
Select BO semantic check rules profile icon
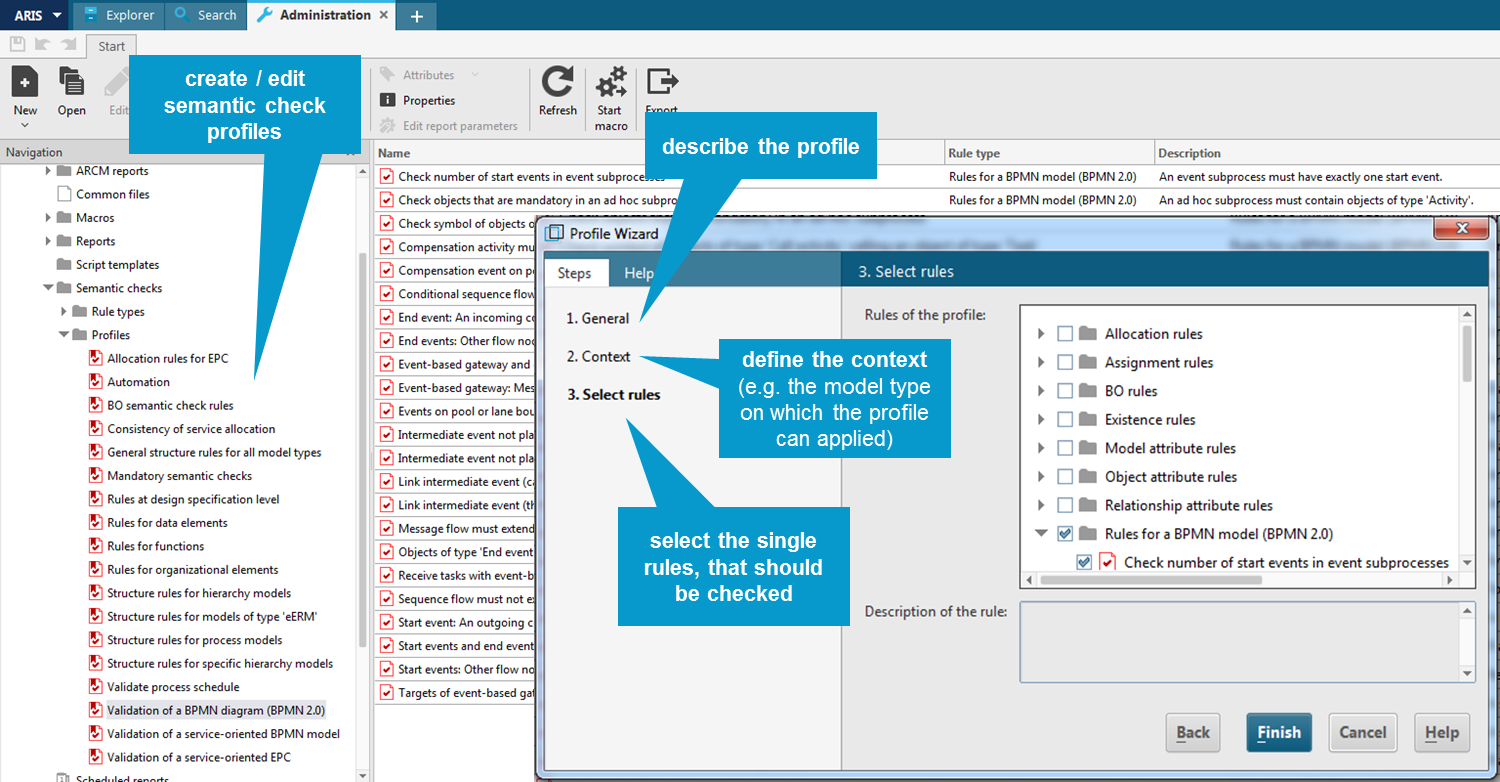pos(96,405)
